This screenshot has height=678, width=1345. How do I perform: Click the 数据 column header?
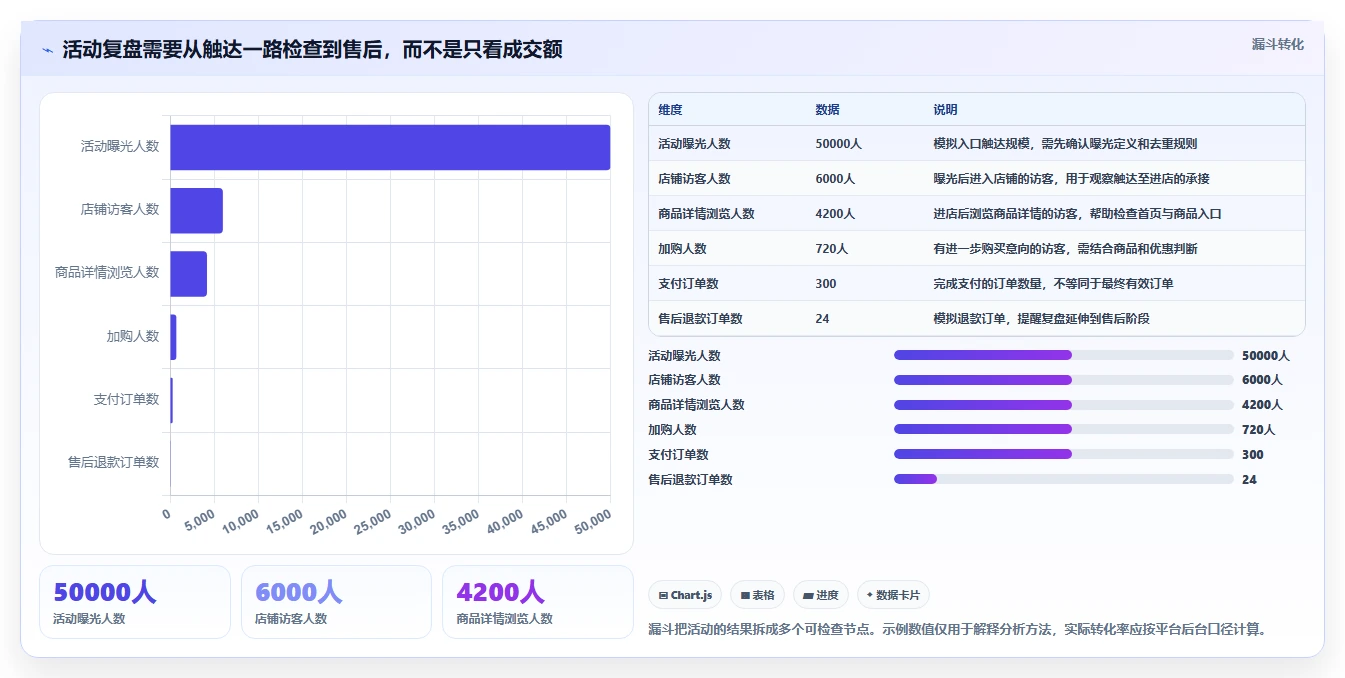827,109
